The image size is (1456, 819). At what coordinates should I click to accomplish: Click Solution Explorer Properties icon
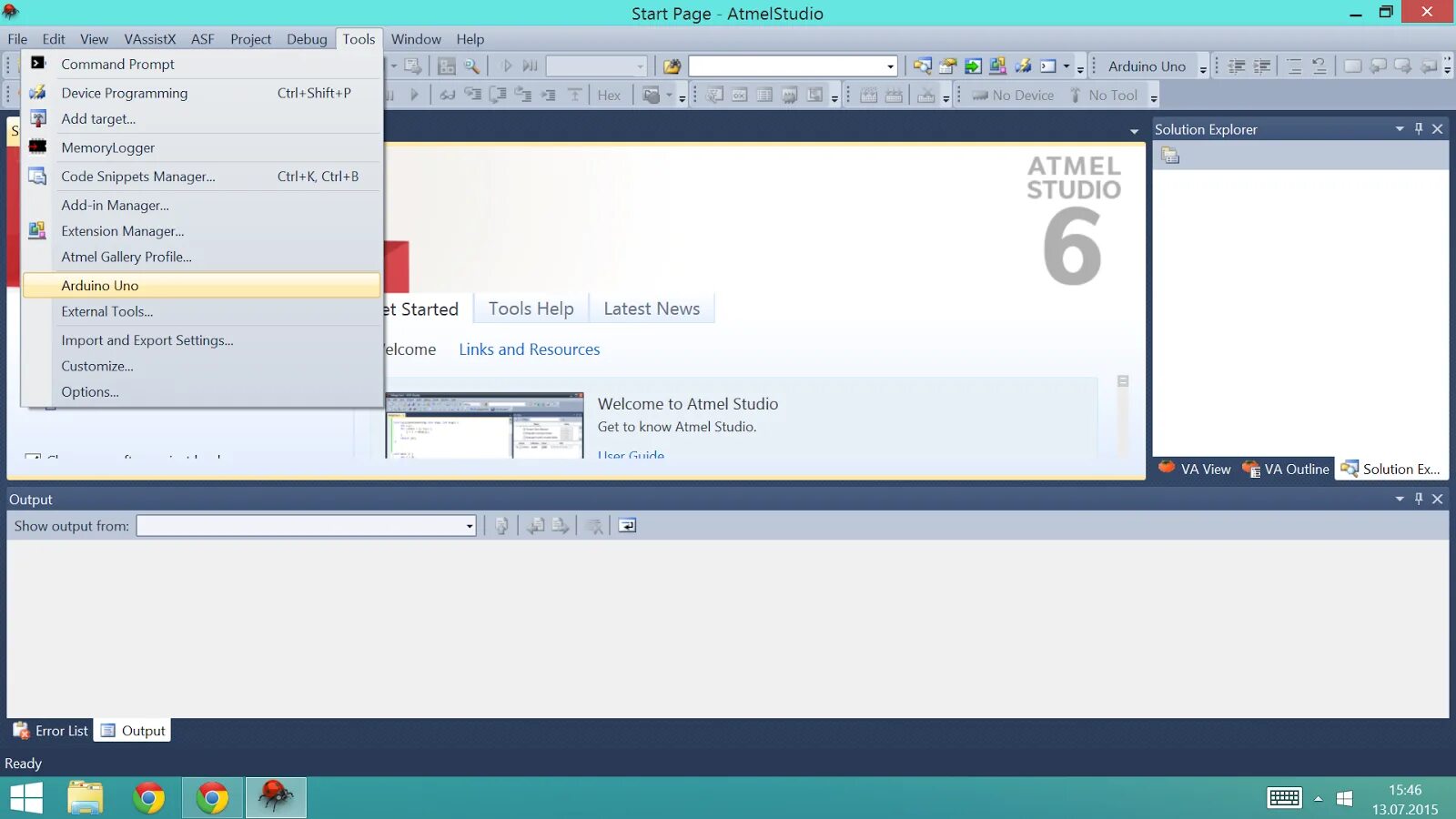1170,156
